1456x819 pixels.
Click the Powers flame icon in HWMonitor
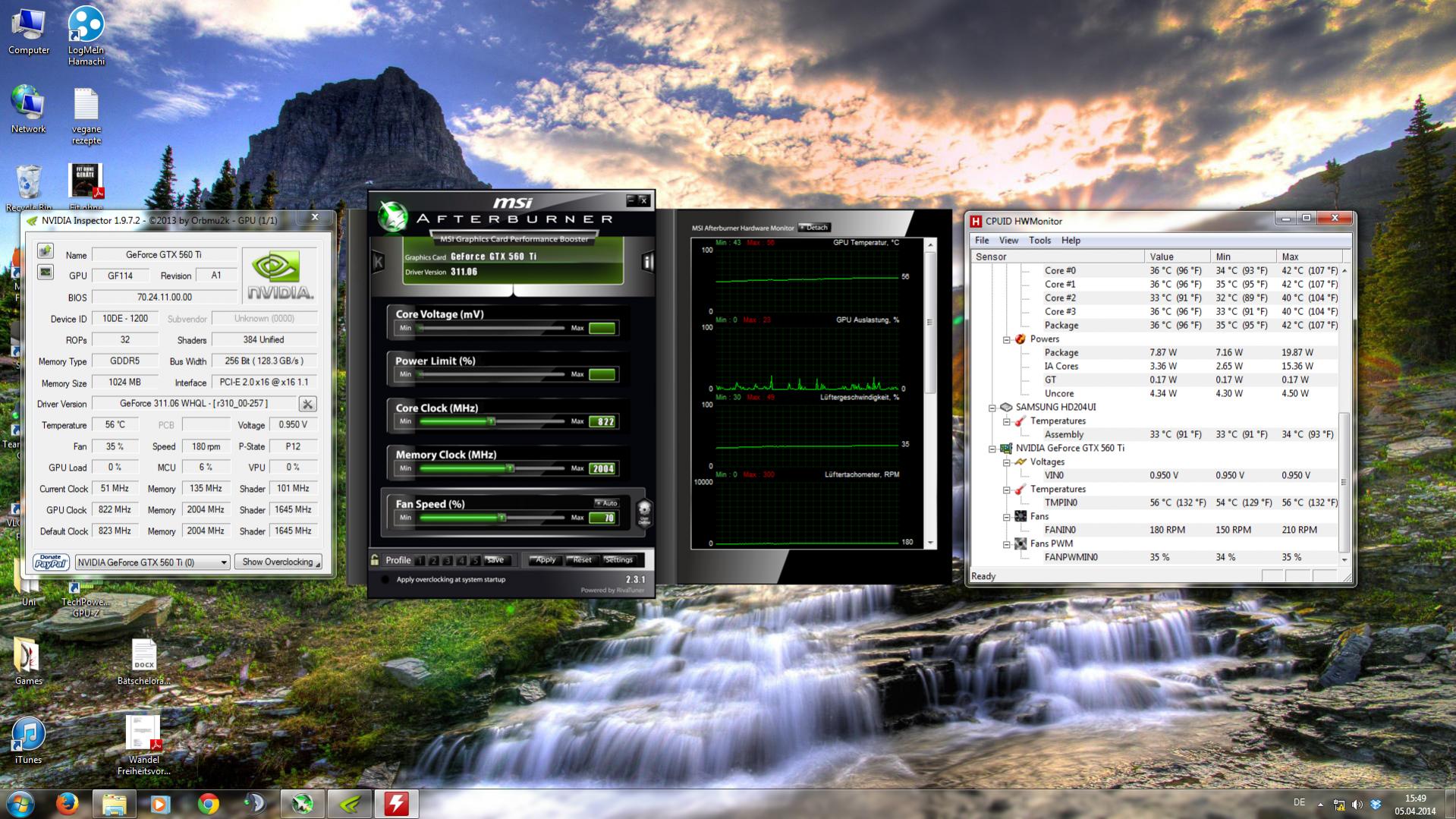tap(1020, 339)
